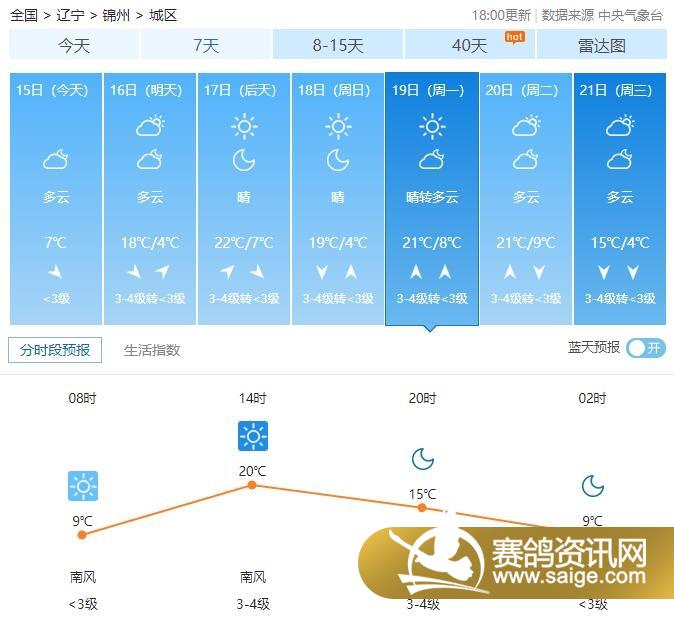674x628 pixels.
Task: Select the 今天 tab
Action: click(74, 45)
